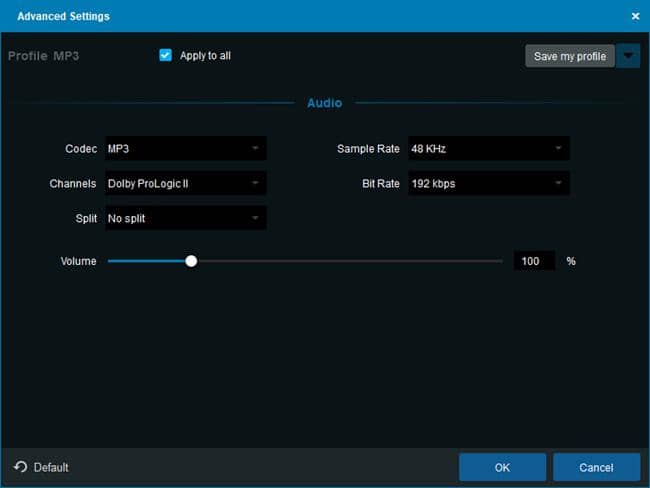Viewport: 650px width, 488px height.
Task: Confirm settings with OK button
Action: (502, 467)
